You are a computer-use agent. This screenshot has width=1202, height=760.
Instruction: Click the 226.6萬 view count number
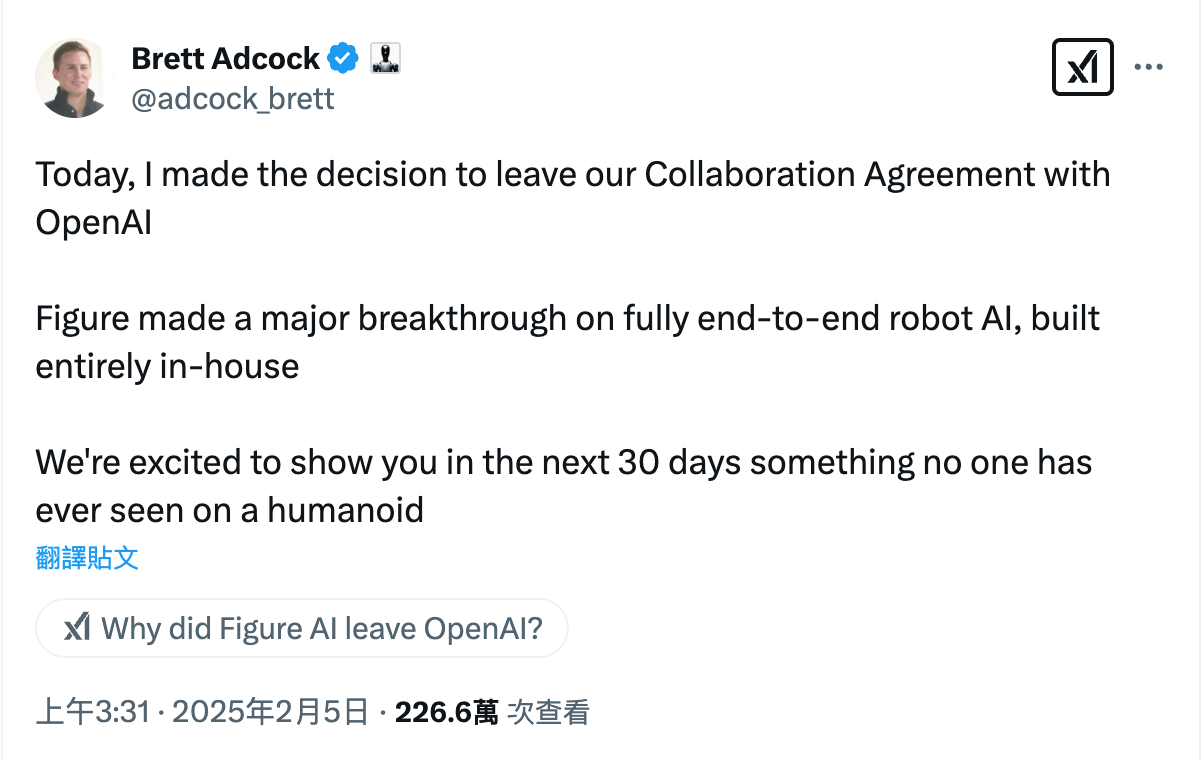(447, 712)
